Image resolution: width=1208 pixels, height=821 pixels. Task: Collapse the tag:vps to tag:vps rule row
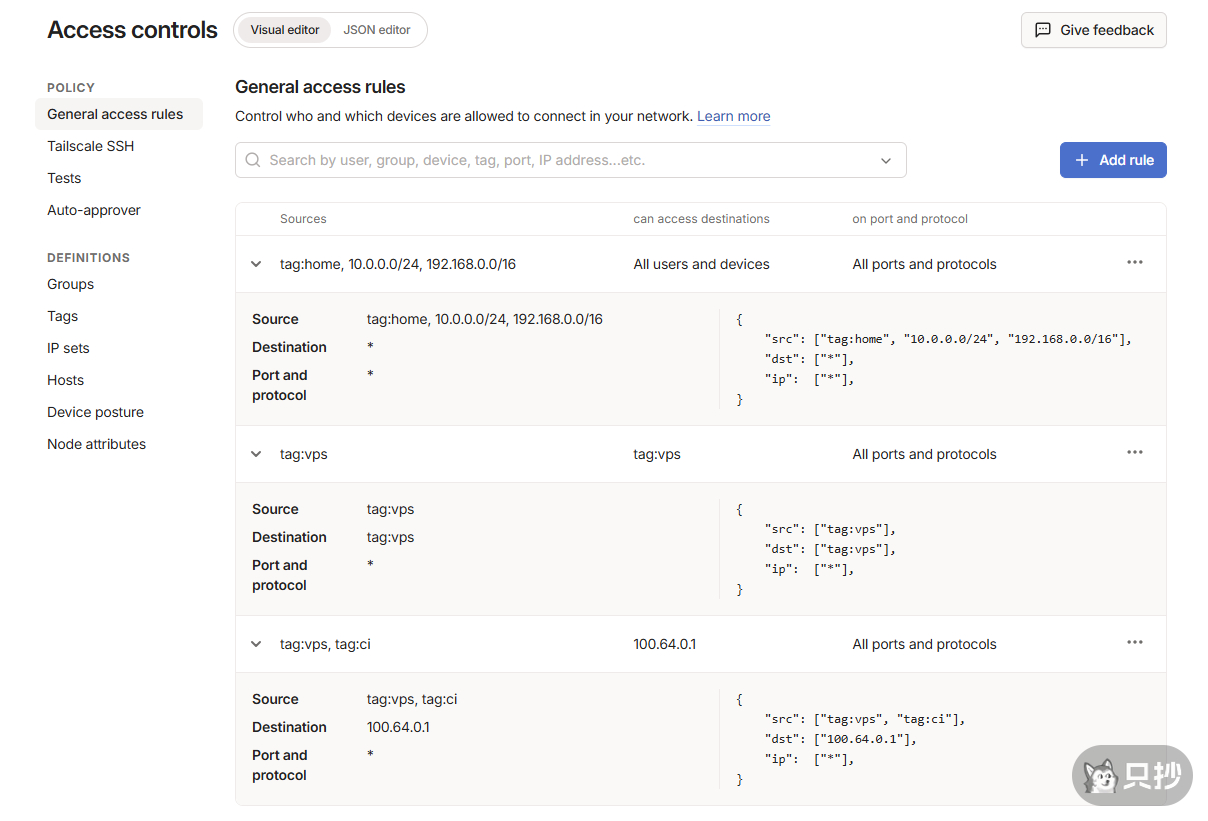coord(256,454)
